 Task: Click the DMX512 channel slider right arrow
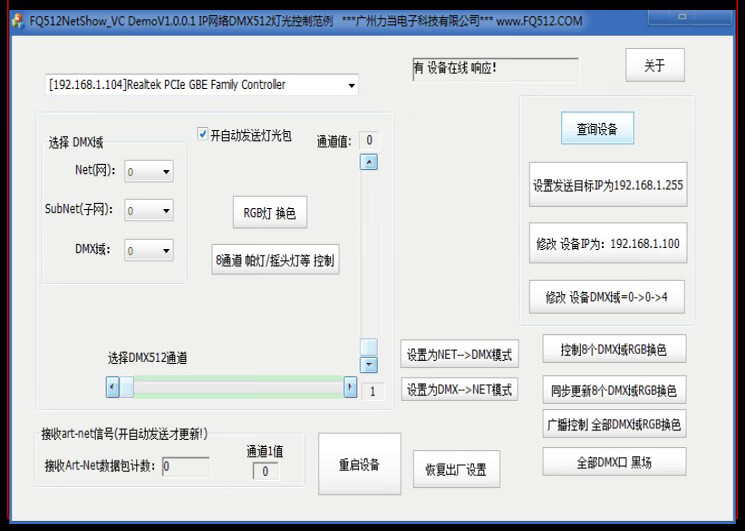350,387
